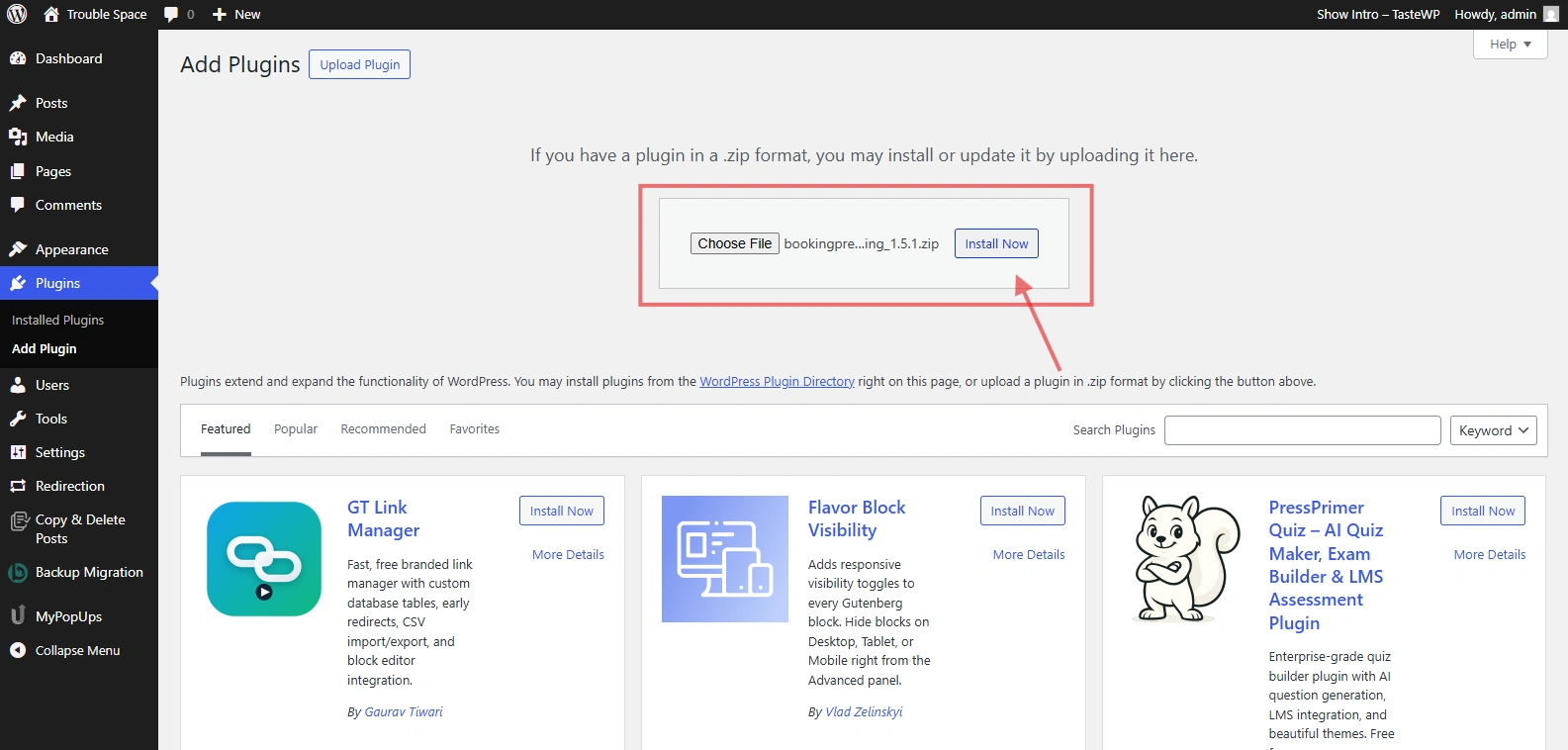This screenshot has width=1568, height=750.
Task: Click the admin avatar icon
Action: coord(1551,14)
